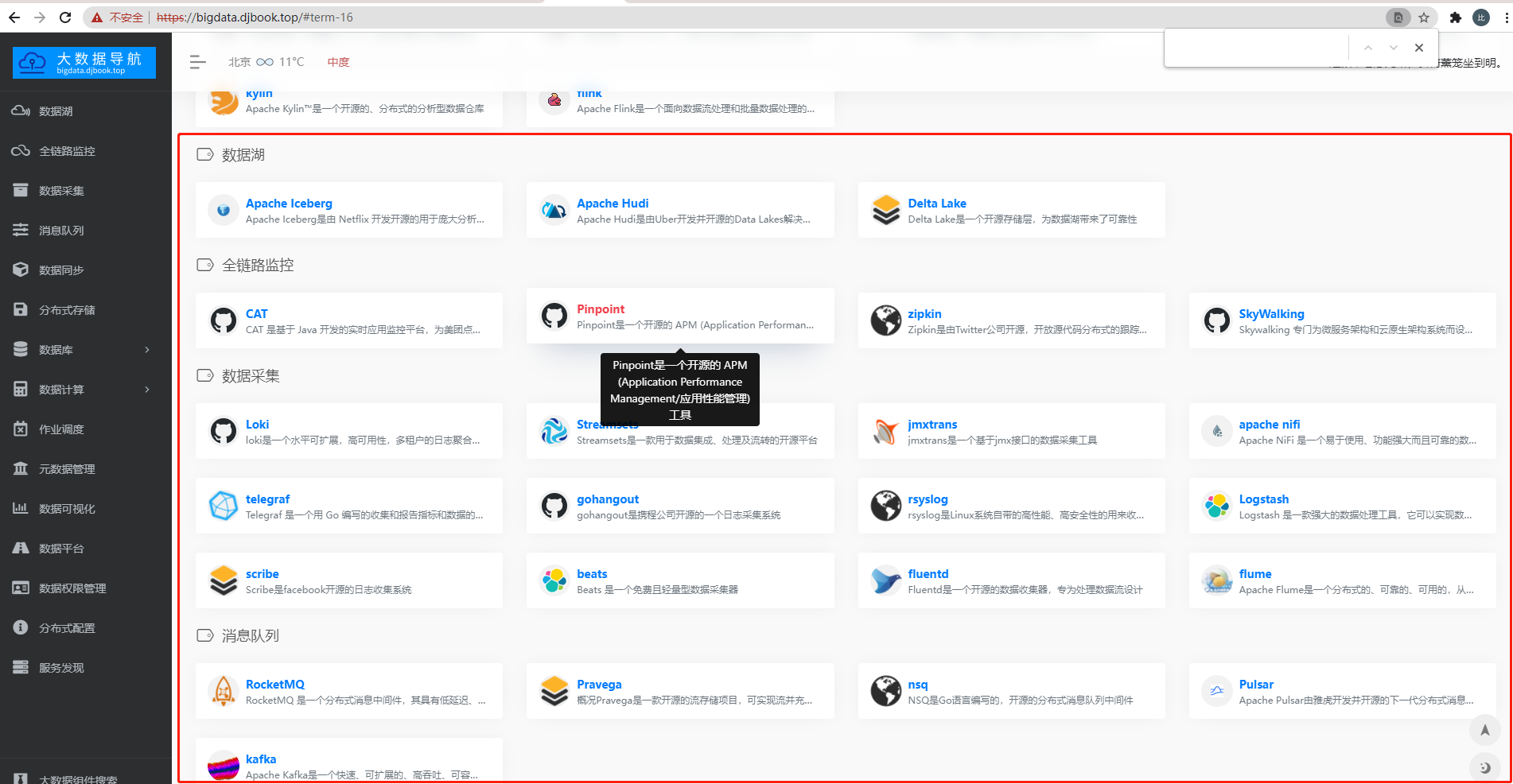
Task: Click the 全链路监控 section heading
Action: click(258, 266)
